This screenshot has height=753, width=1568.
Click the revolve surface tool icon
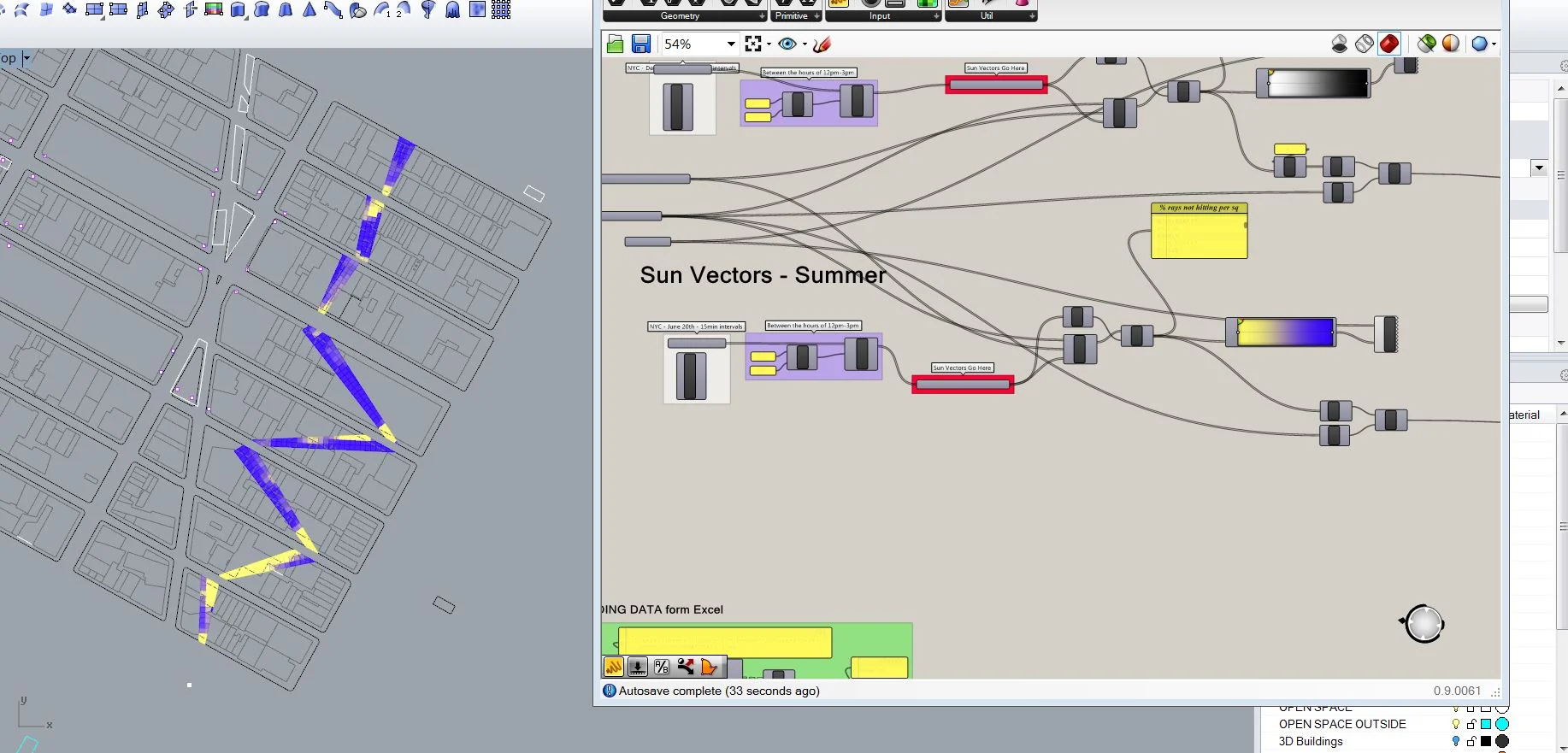pos(428,9)
